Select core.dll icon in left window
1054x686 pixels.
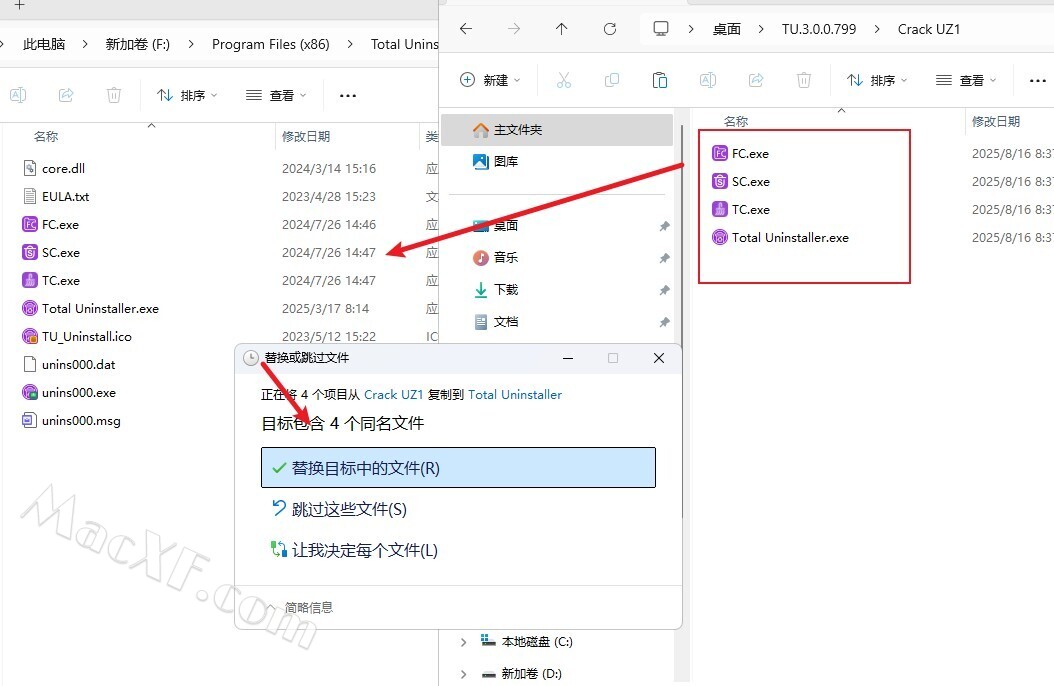click(30, 168)
